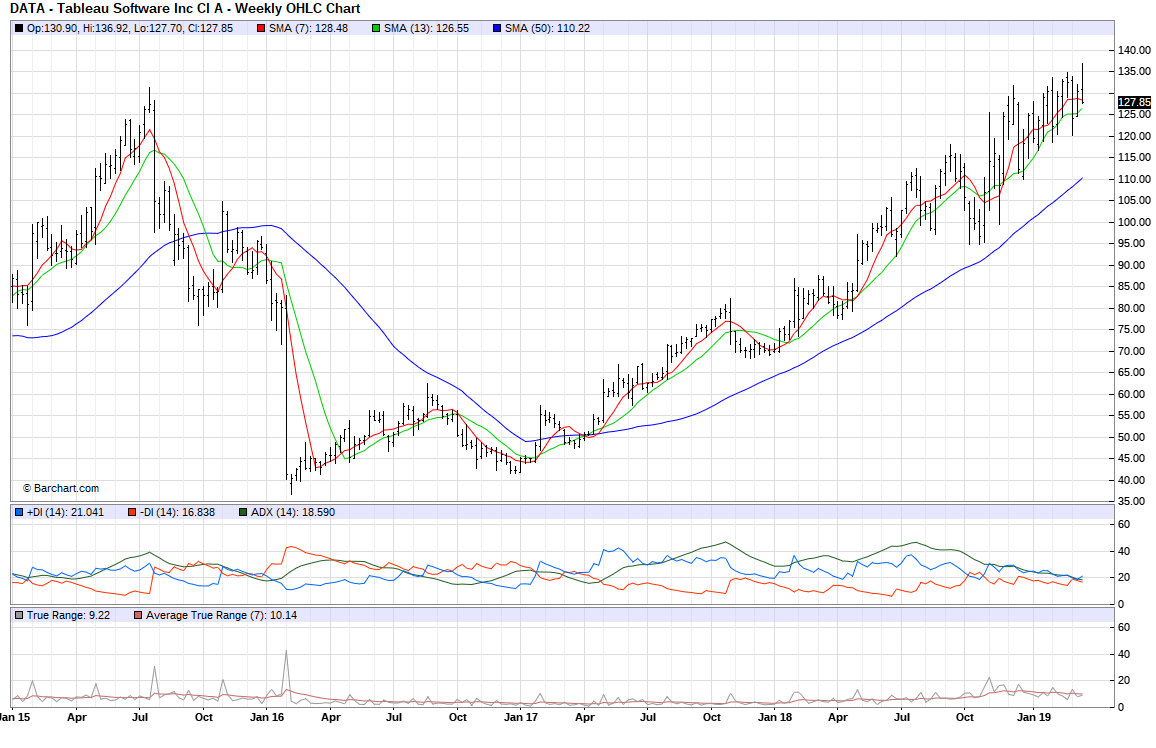Click the 'Jan 19' date axis label
The width and height of the screenshot is (1156, 748).
pyautogui.click(x=1034, y=717)
